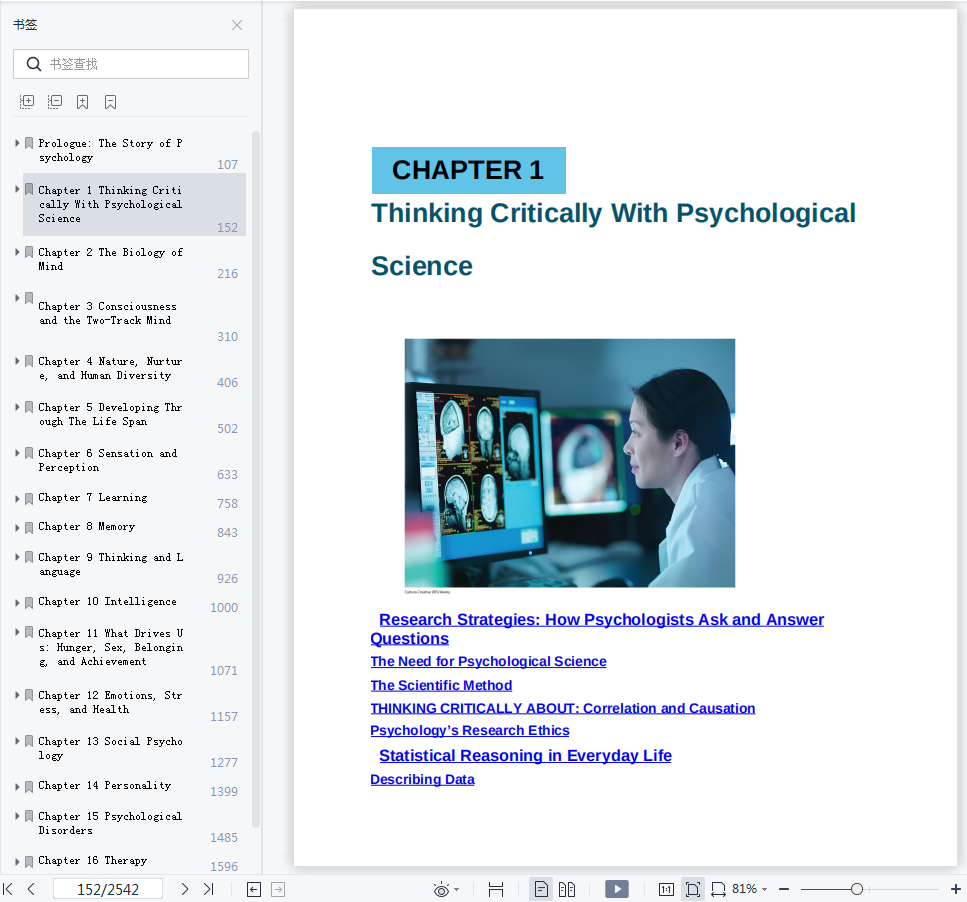Jump to Chapter 15 Psychological Disorders
967x902 pixels.
[x=110, y=823]
